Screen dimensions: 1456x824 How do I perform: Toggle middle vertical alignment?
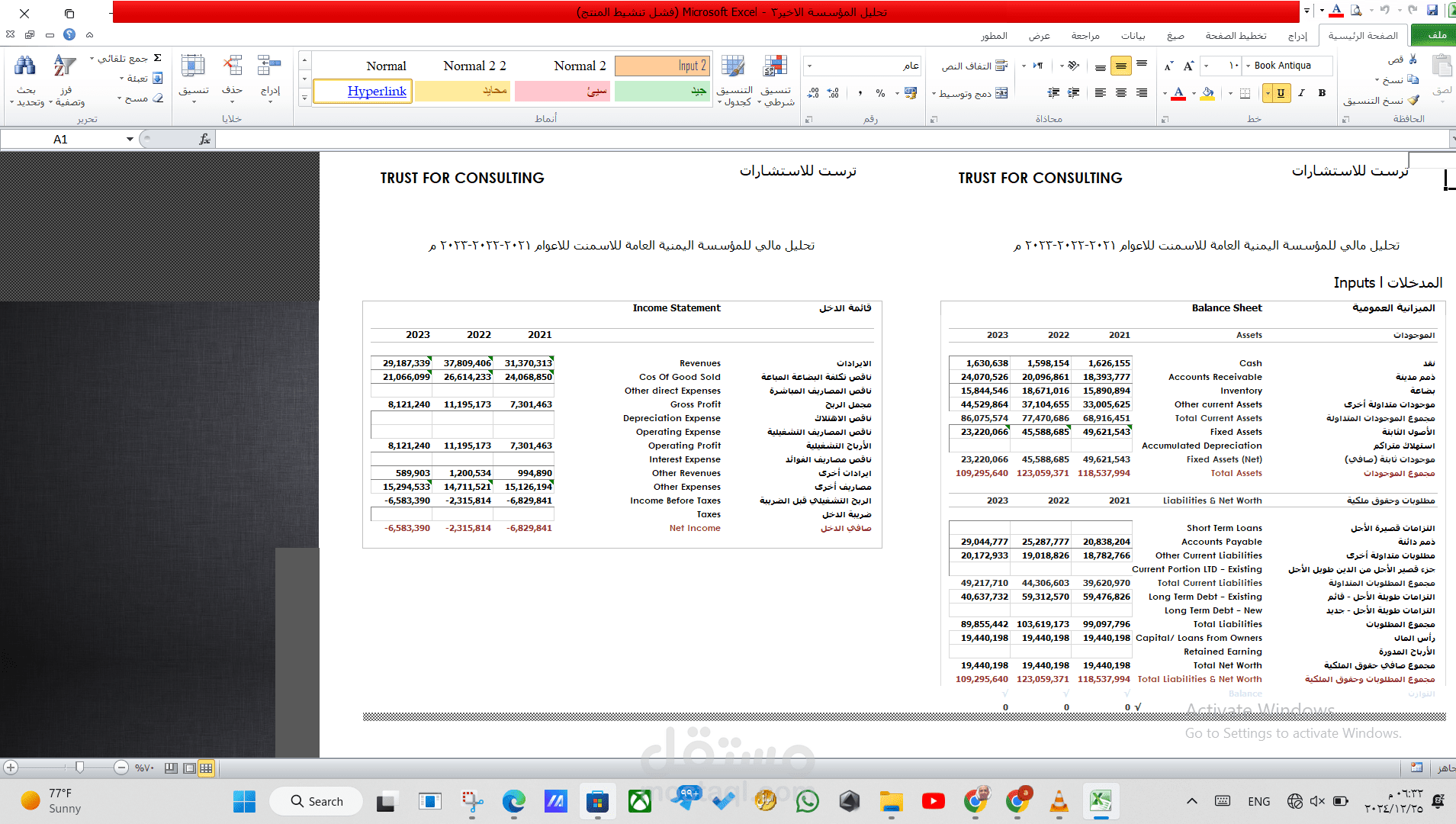click(1120, 66)
